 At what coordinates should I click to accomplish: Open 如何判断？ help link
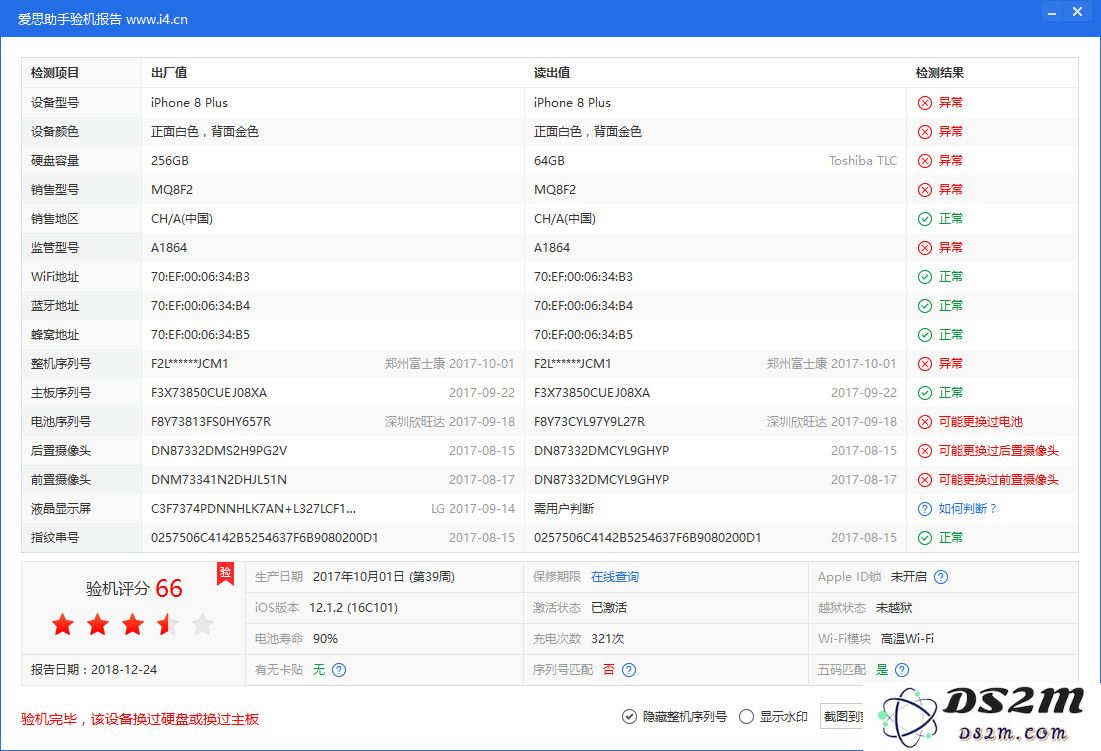968,509
